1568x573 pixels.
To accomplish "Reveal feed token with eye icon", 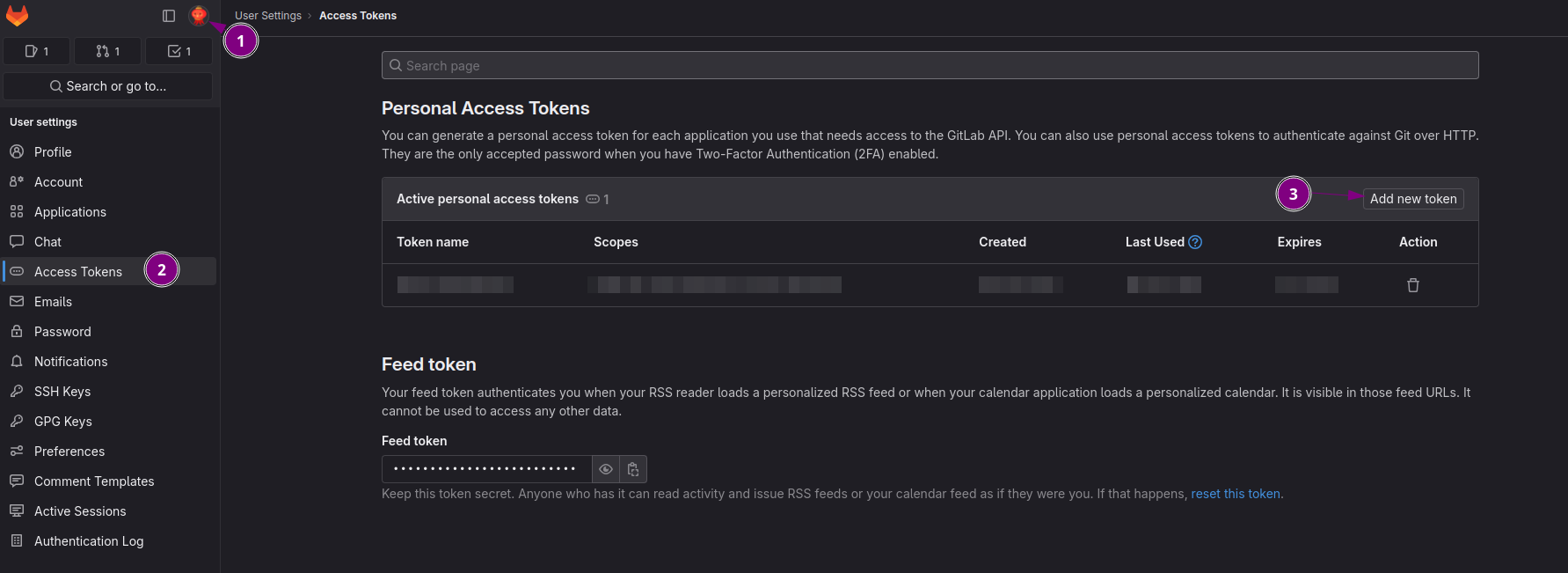I will click(606, 469).
